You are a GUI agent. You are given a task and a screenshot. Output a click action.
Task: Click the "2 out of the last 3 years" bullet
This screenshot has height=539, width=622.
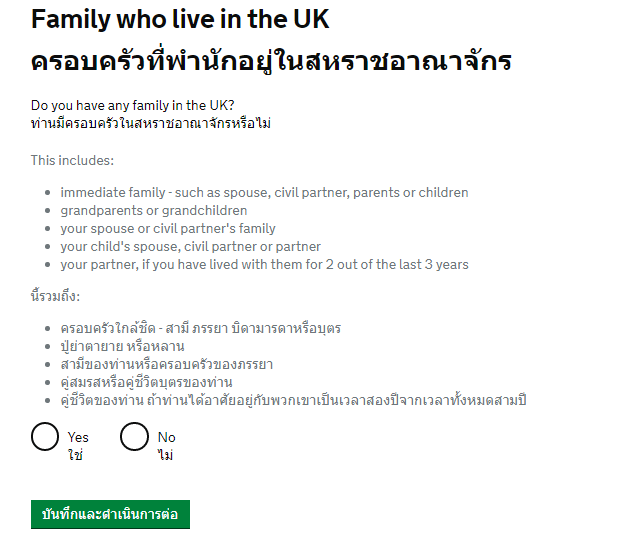[x=265, y=265]
